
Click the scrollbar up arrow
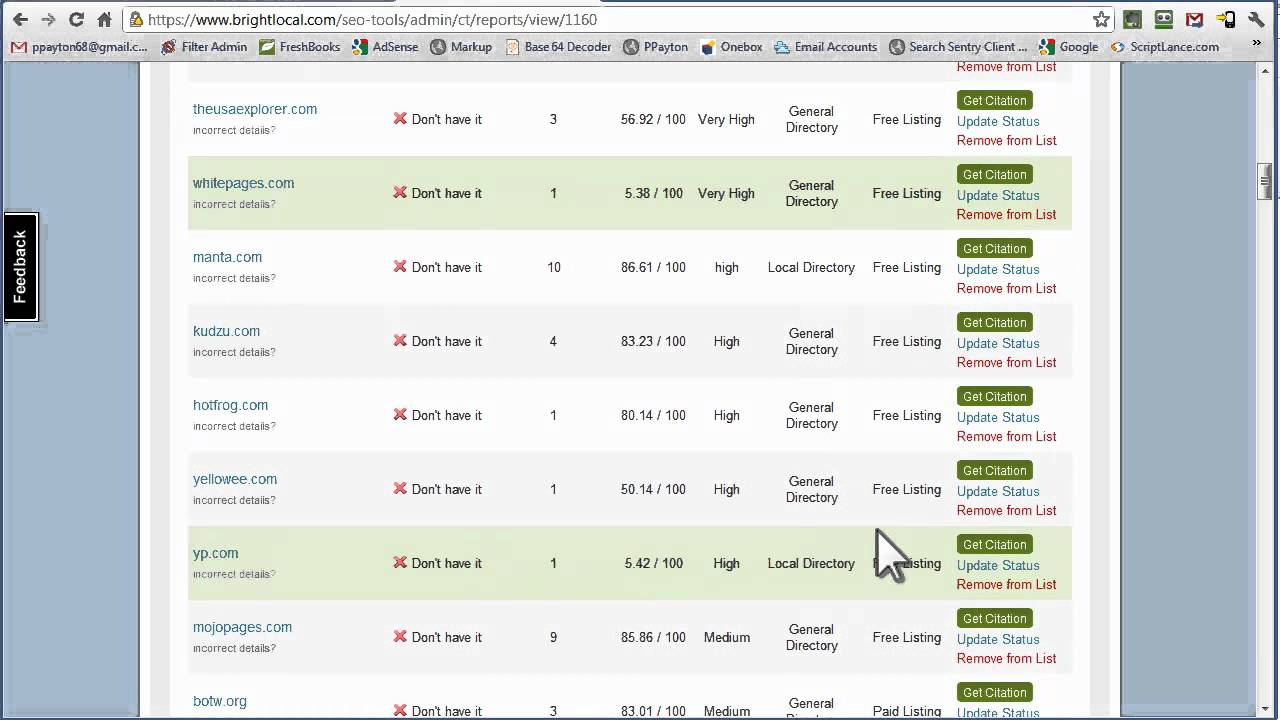pyautogui.click(x=1265, y=70)
